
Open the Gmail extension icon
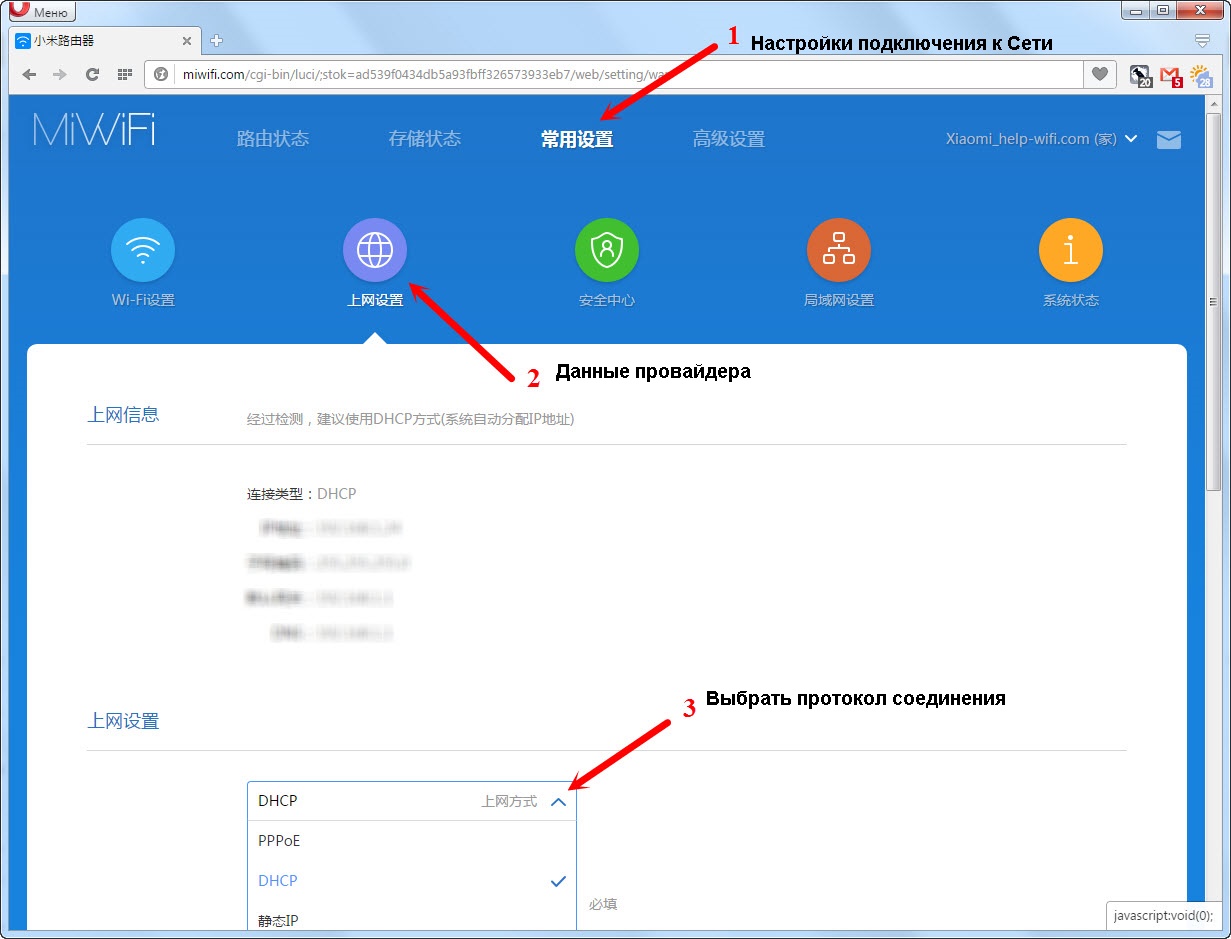point(1170,75)
